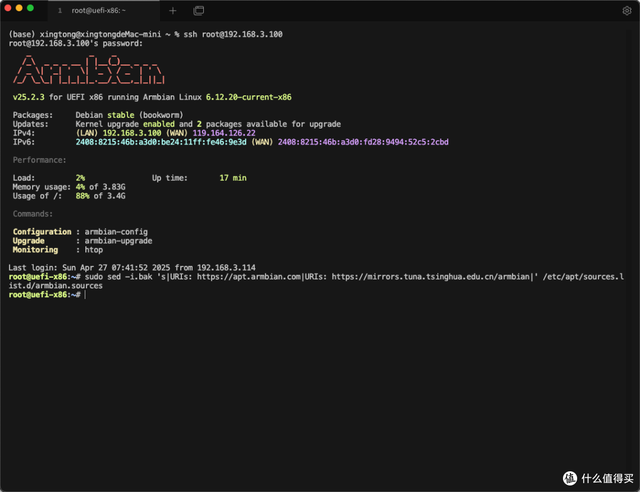The width and height of the screenshot is (640, 492).
Task: Click WAN address 119.164.126.22
Action: click(224, 133)
